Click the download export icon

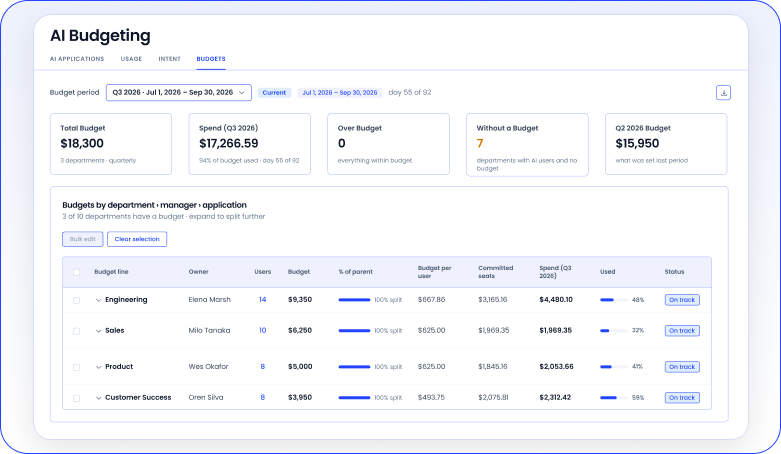pyautogui.click(x=723, y=93)
